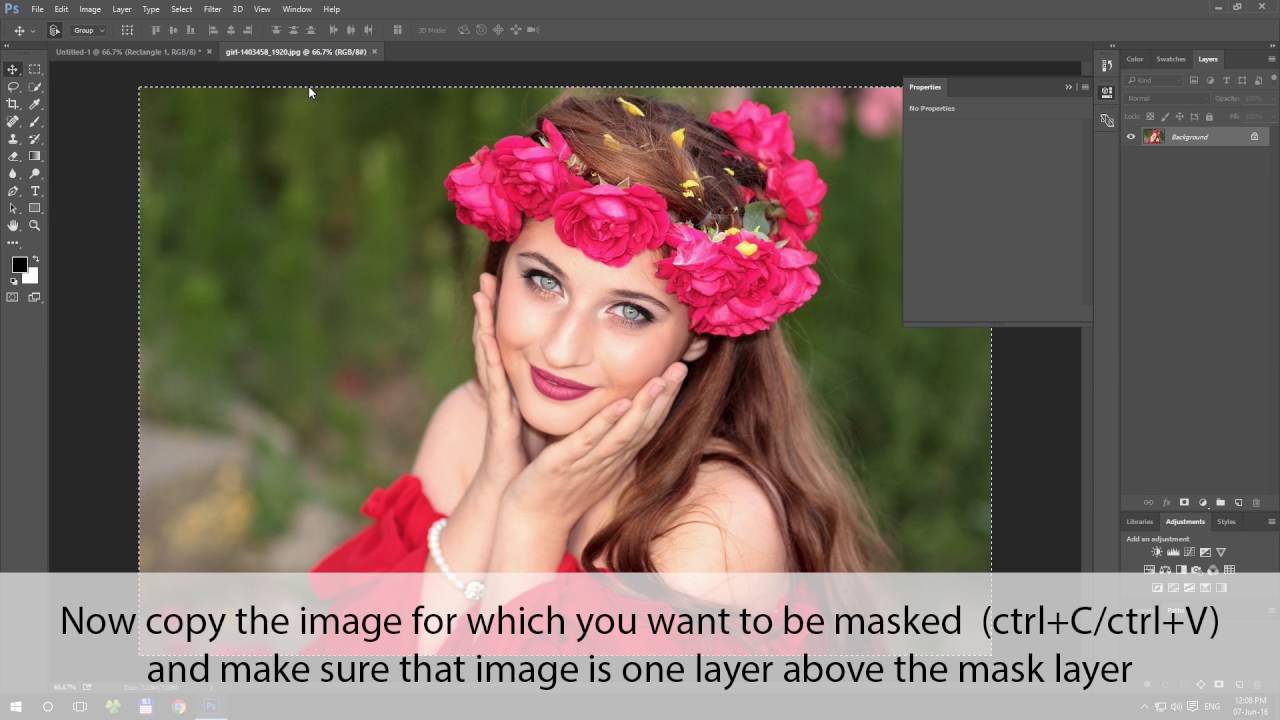Select the Crop tool
Screen dimensions: 1280x720
coord(13,104)
